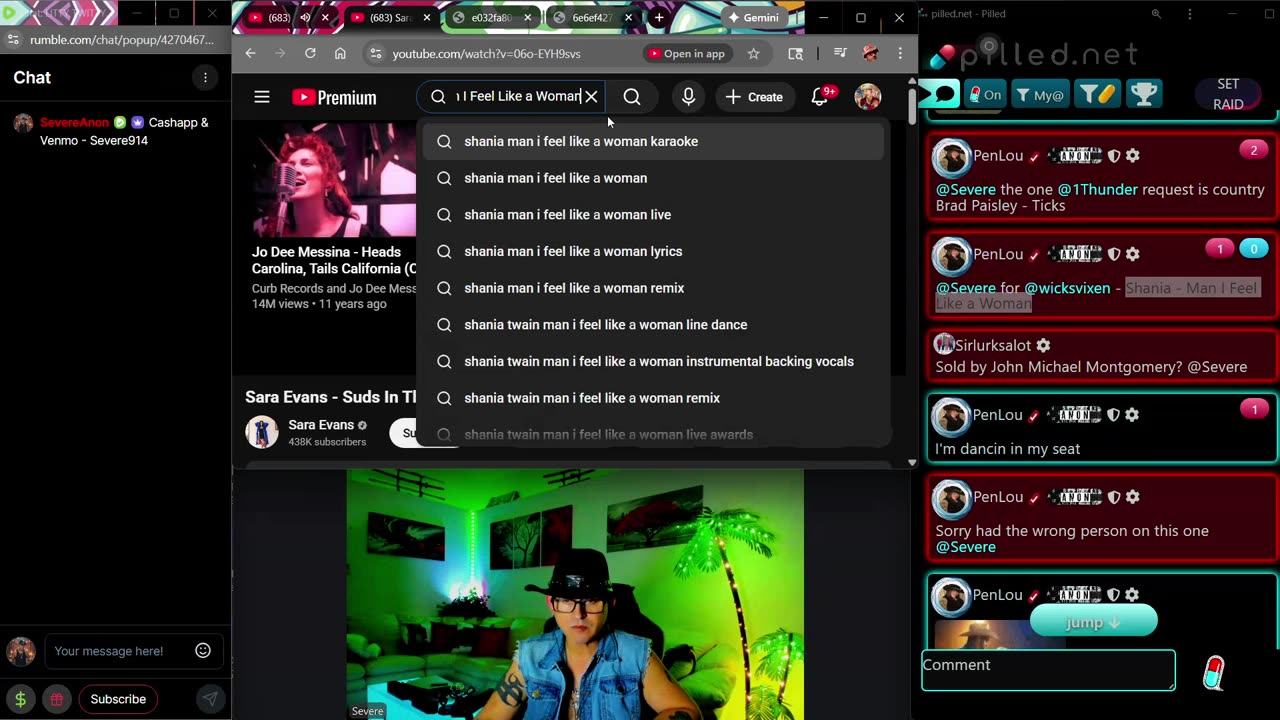Screen dimensions: 1280x720
Task: Open Pilled window zoom icon
Action: (1156, 14)
